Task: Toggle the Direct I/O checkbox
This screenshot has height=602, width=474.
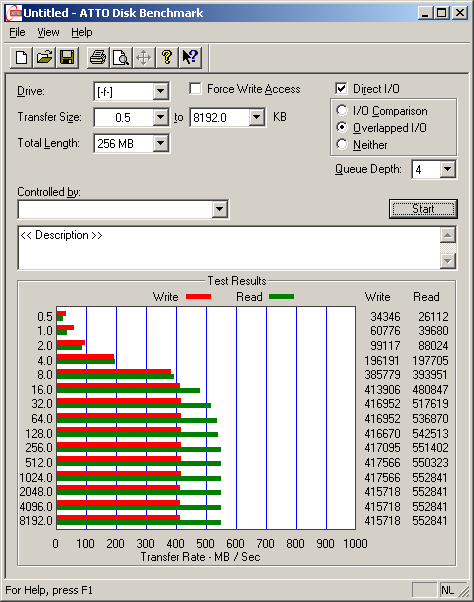Action: pos(341,89)
